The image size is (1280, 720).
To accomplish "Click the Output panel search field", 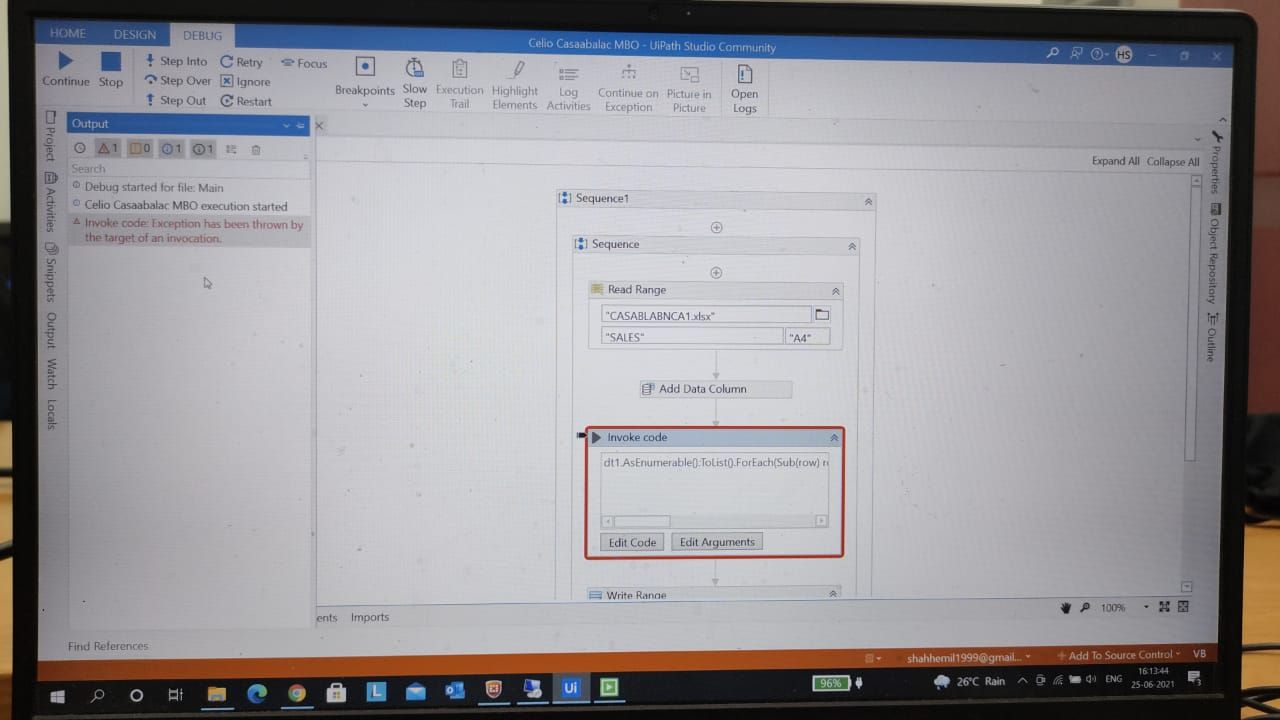I will click(x=189, y=168).
